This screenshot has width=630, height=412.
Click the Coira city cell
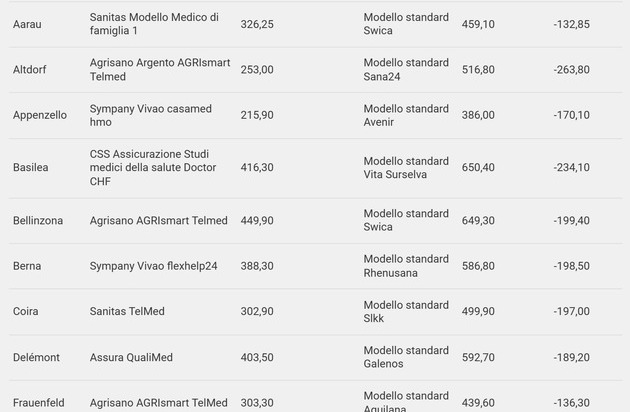point(26,311)
